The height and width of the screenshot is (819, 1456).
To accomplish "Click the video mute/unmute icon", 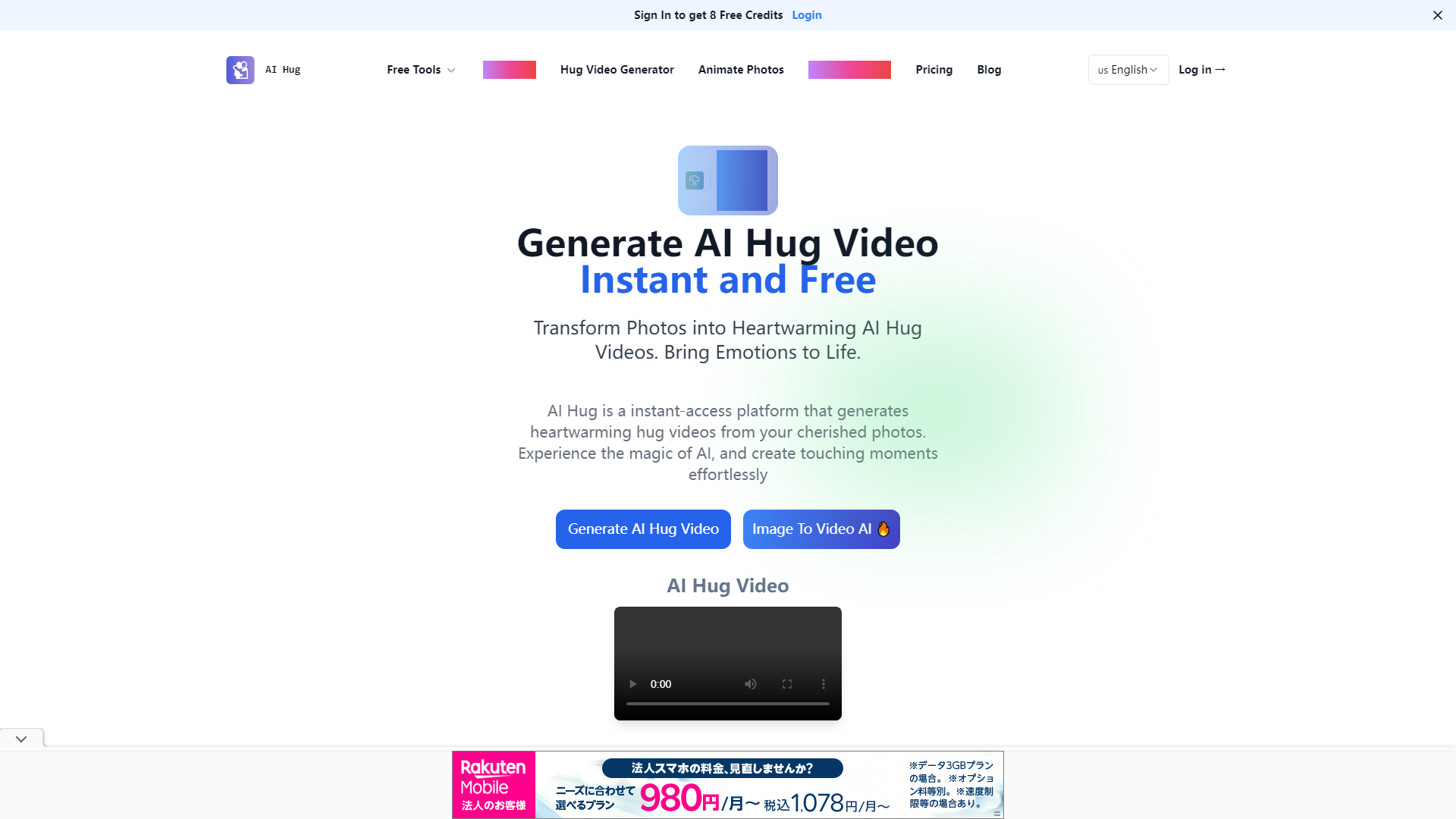I will coord(749,684).
